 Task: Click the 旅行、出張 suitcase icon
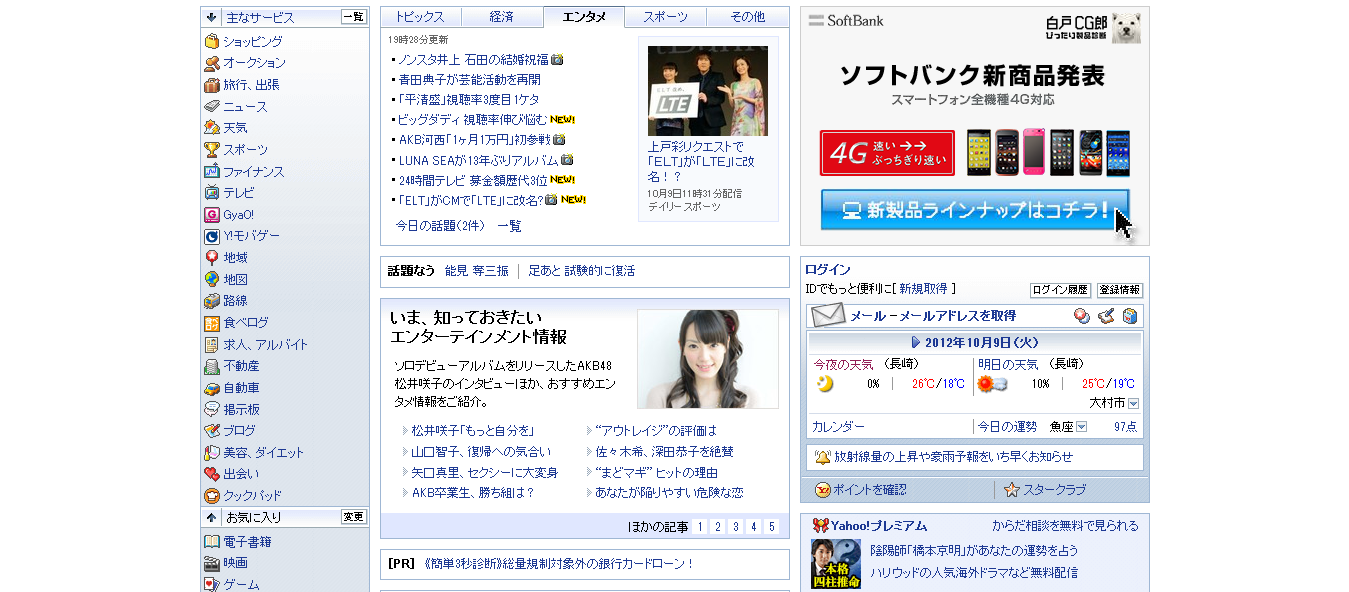211,85
